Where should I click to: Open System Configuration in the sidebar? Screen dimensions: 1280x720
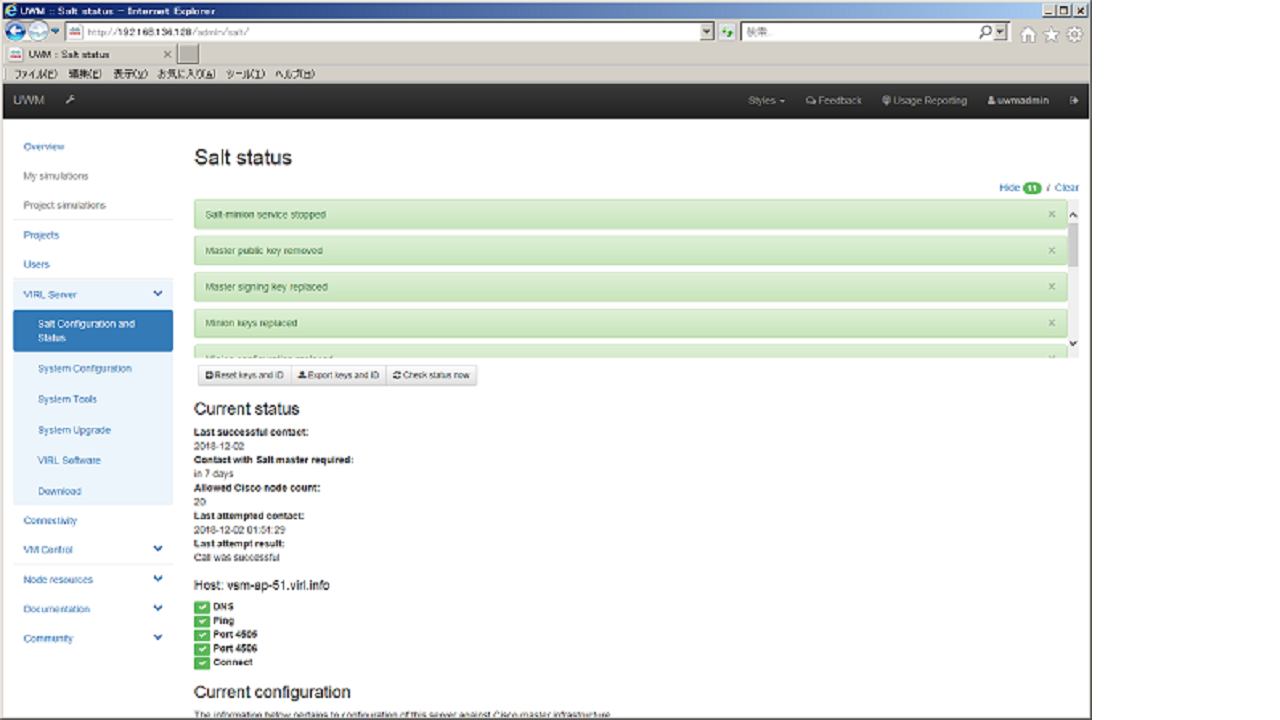(85, 369)
